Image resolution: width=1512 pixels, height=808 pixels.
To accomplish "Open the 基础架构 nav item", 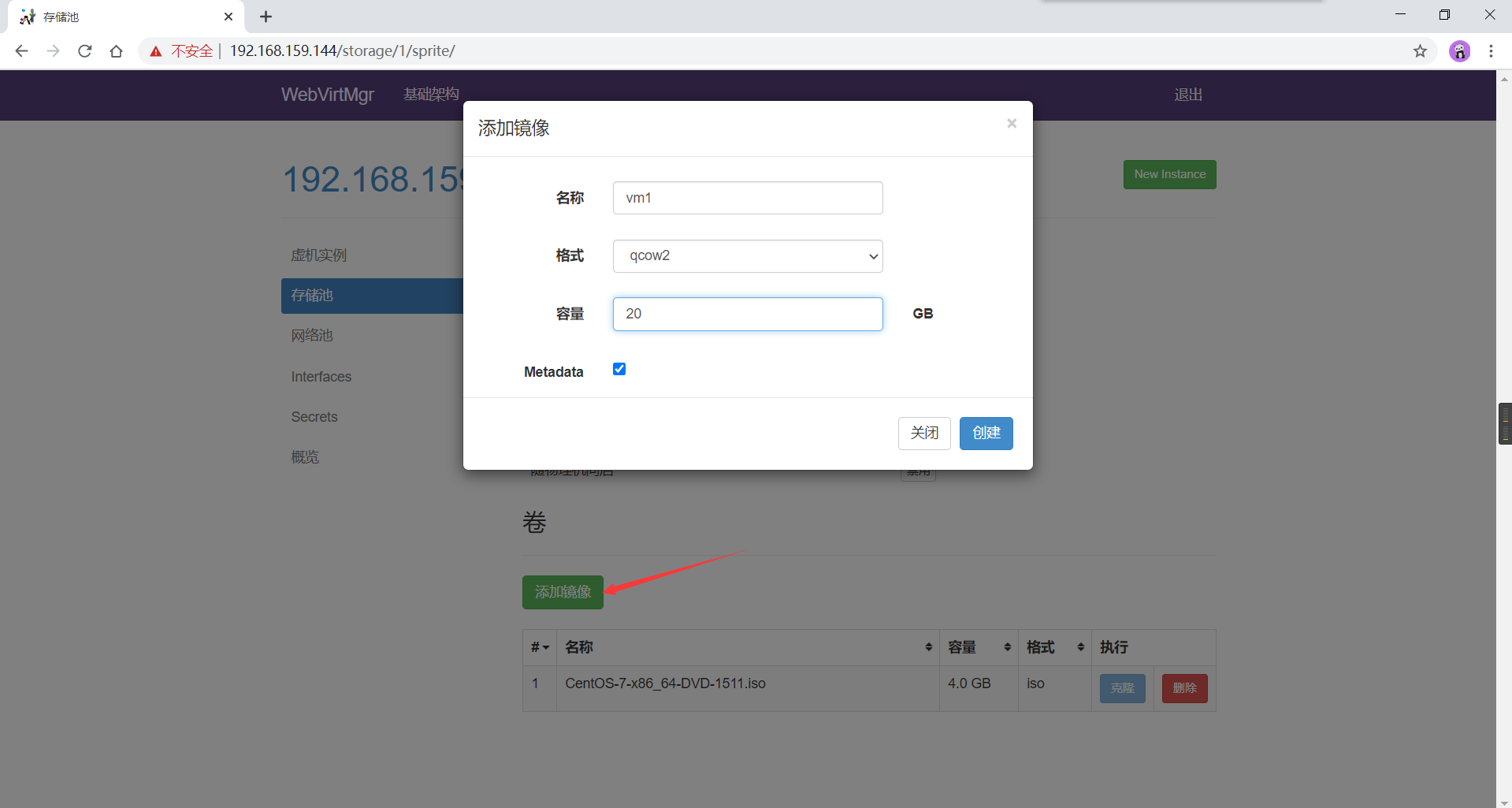I will 431,95.
